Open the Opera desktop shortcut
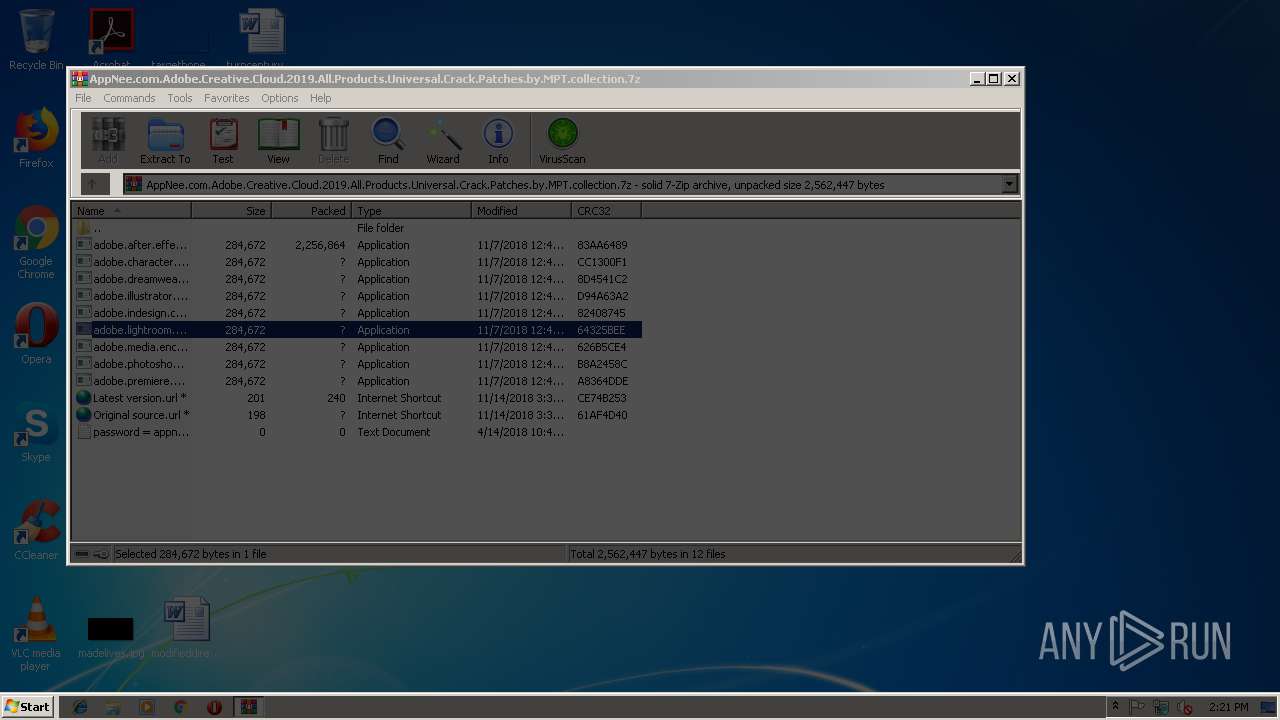The width and height of the screenshot is (1280, 720). pyautogui.click(x=36, y=334)
